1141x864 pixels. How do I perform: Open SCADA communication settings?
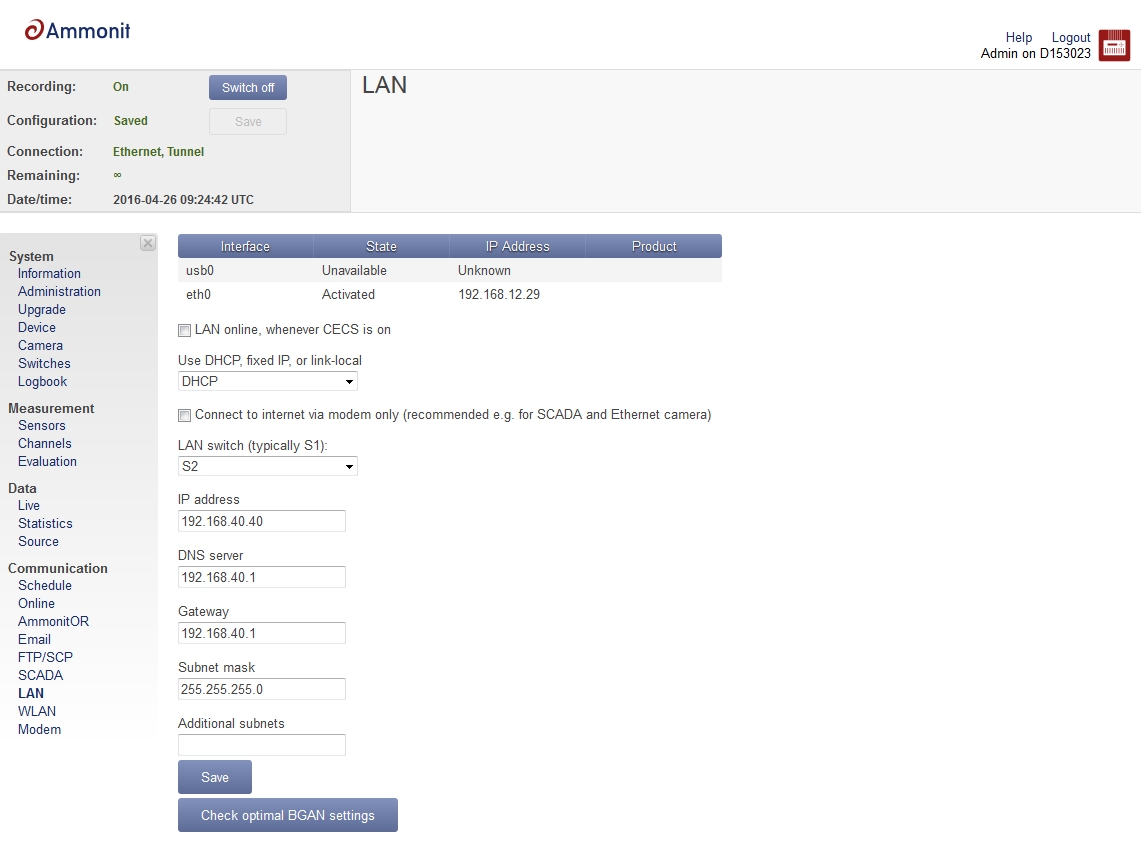(40, 675)
